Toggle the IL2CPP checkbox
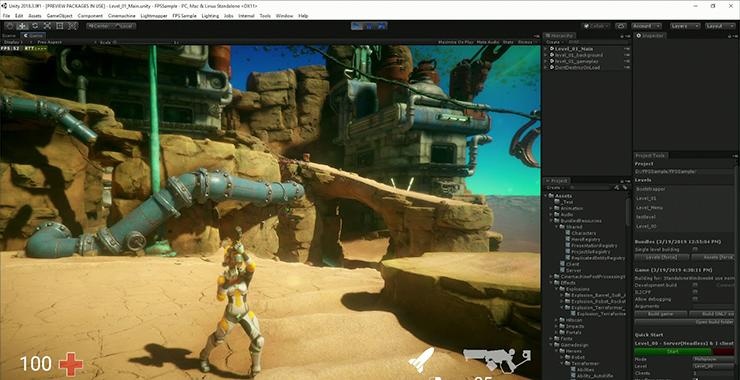The width and height of the screenshot is (740, 380). click(695, 292)
